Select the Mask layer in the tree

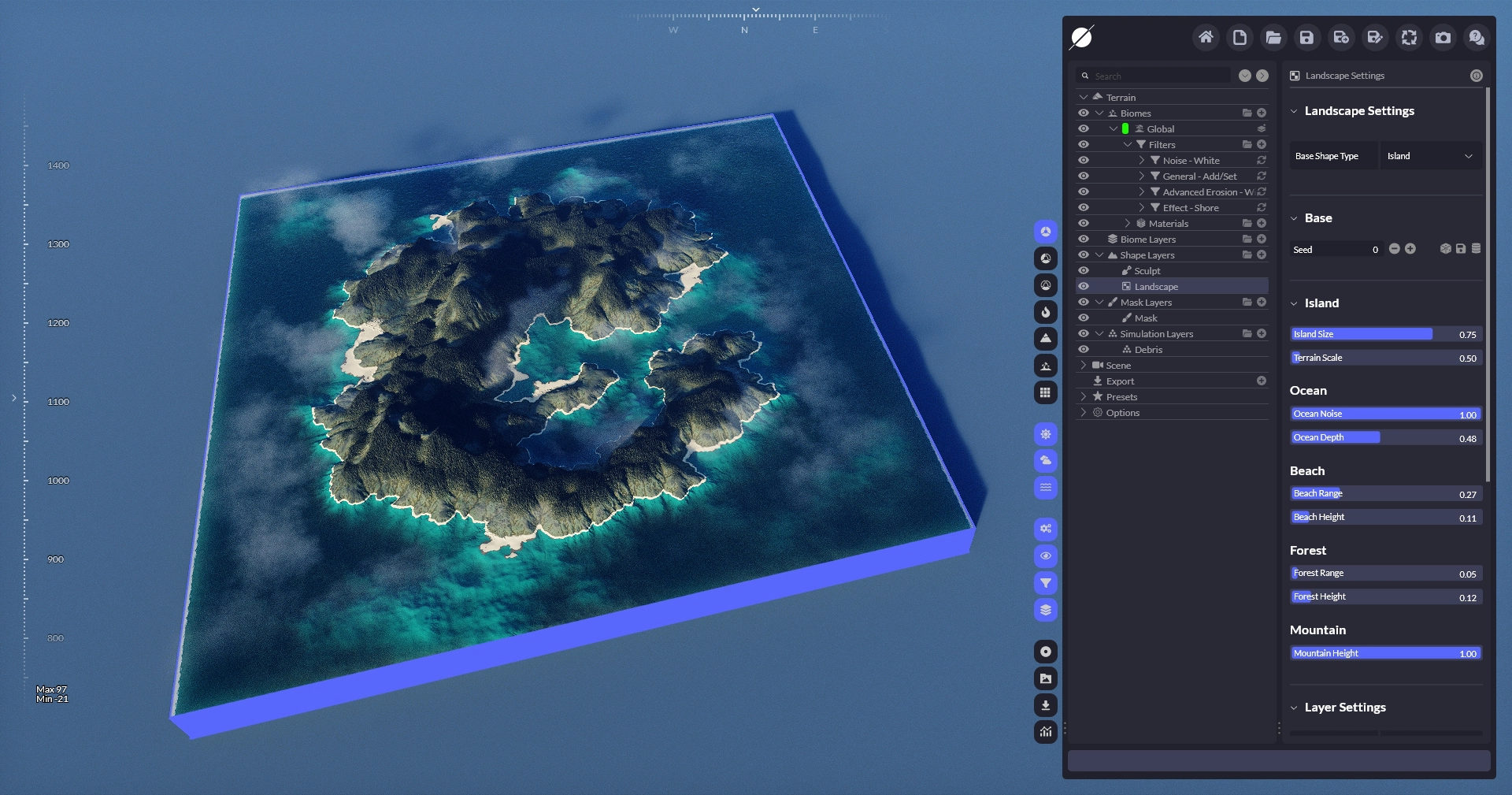pos(1146,318)
